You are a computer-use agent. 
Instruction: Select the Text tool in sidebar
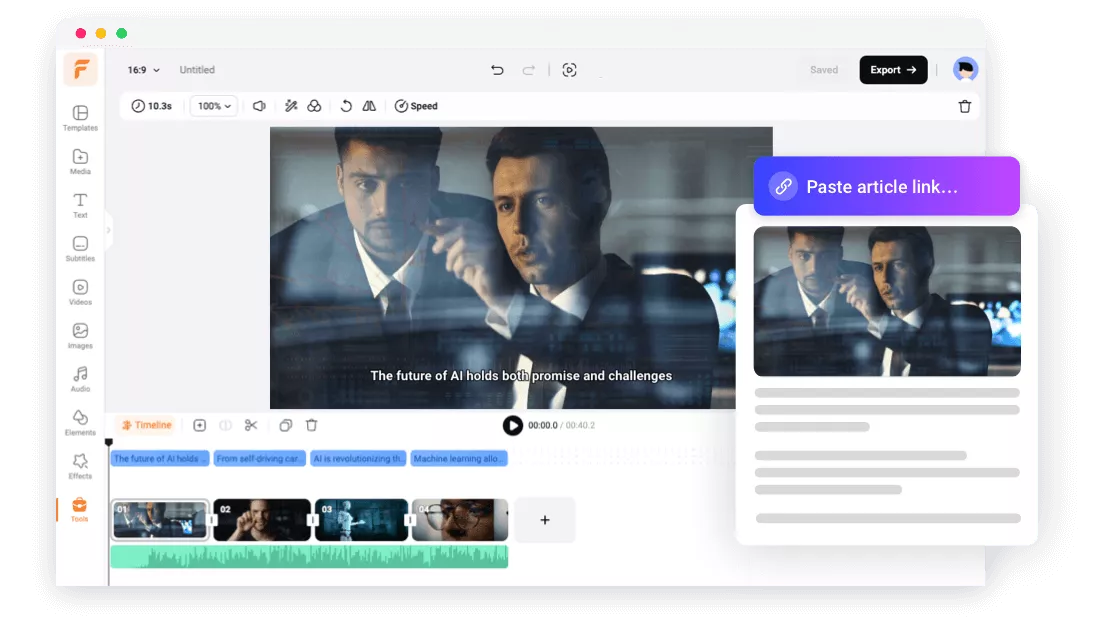(80, 205)
